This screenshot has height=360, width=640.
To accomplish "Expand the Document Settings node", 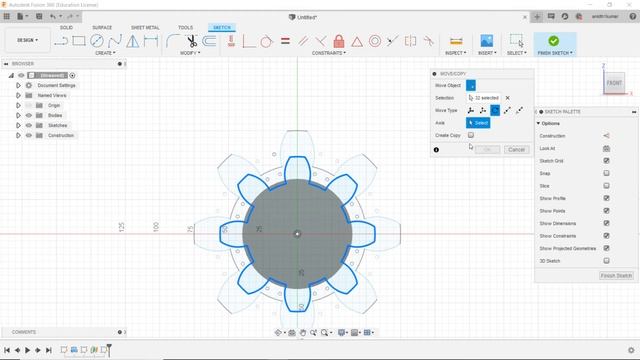I will (18, 85).
